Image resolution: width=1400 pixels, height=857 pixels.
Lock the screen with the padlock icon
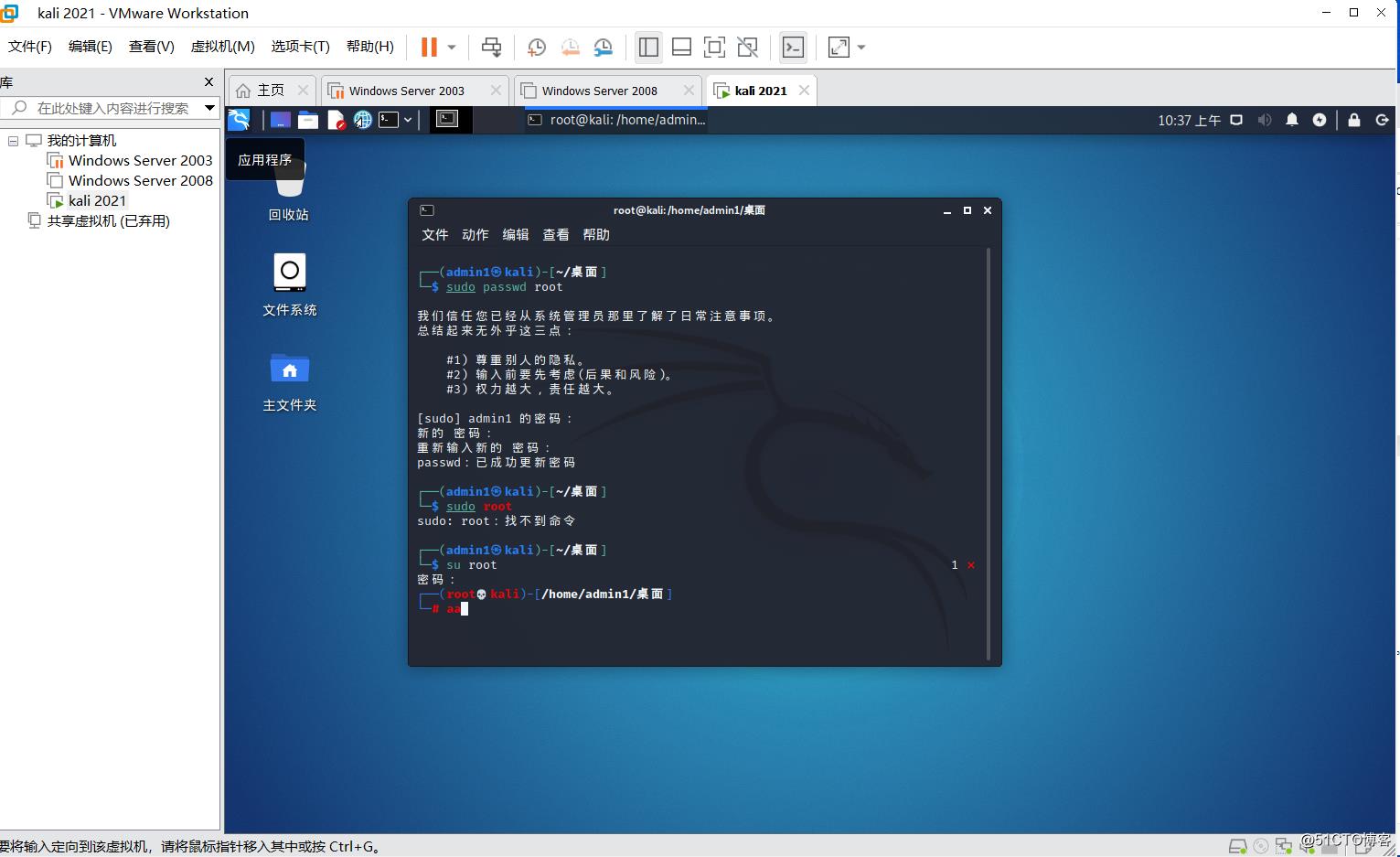pos(1354,120)
